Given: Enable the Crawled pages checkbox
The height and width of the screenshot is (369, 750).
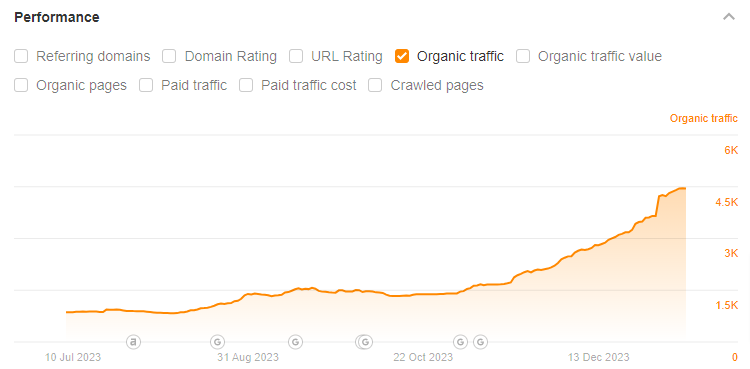Looking at the screenshot, I should pyautogui.click(x=375, y=86).
